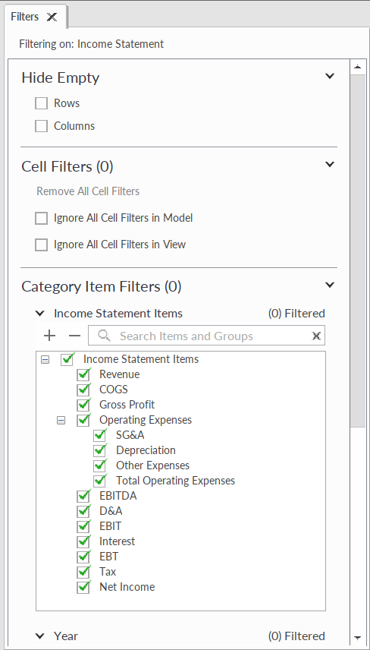Clear search with the X icon
The width and height of the screenshot is (370, 650).
[316, 336]
